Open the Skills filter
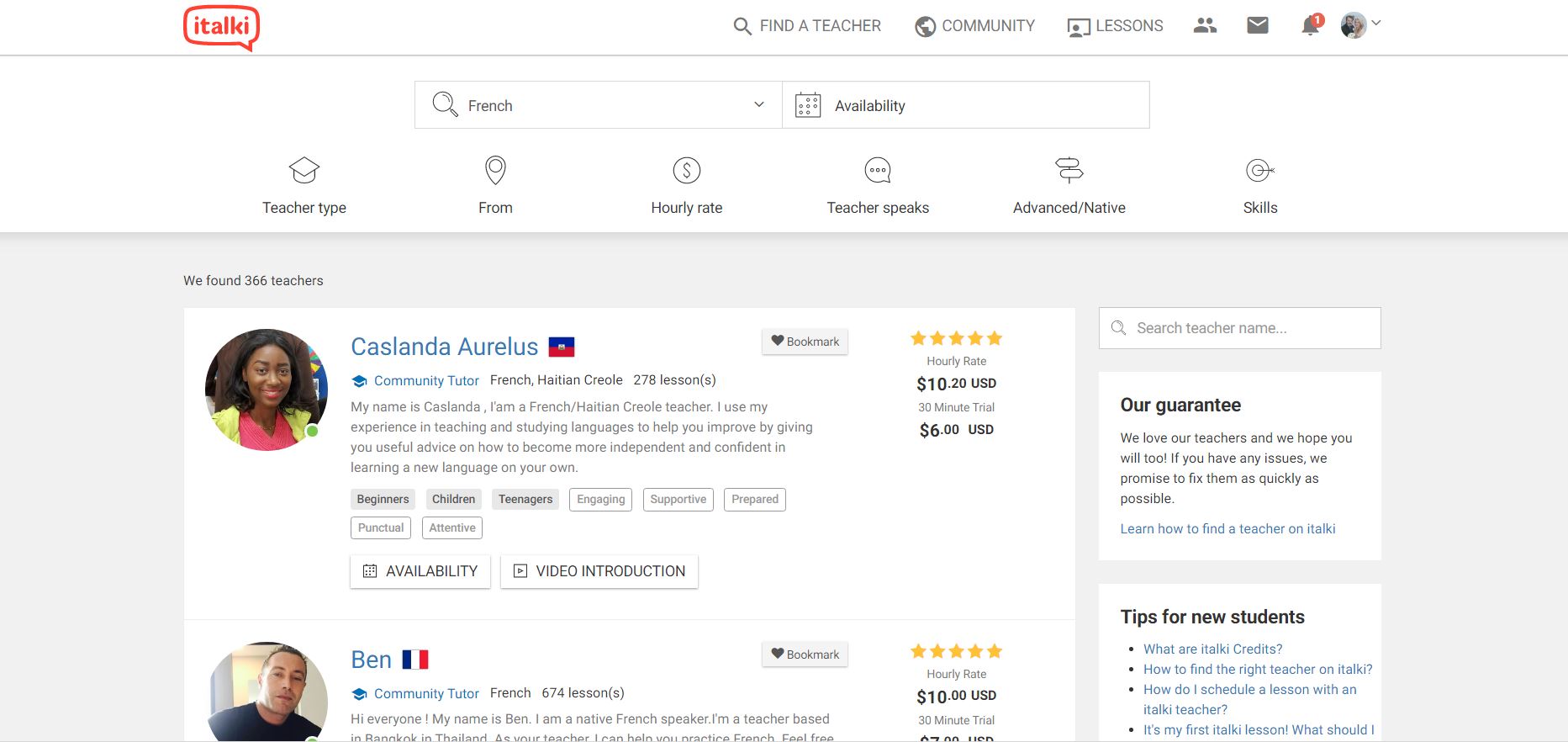This screenshot has width=1568, height=742. pos(1259,186)
